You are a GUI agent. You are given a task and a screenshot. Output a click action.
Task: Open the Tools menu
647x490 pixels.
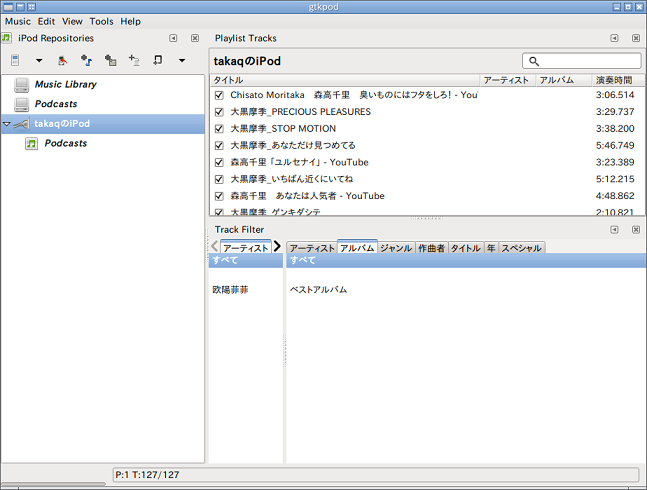[102, 21]
